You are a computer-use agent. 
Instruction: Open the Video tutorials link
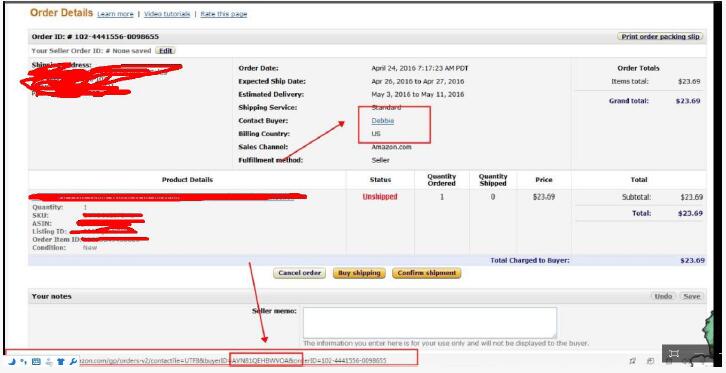[167, 14]
